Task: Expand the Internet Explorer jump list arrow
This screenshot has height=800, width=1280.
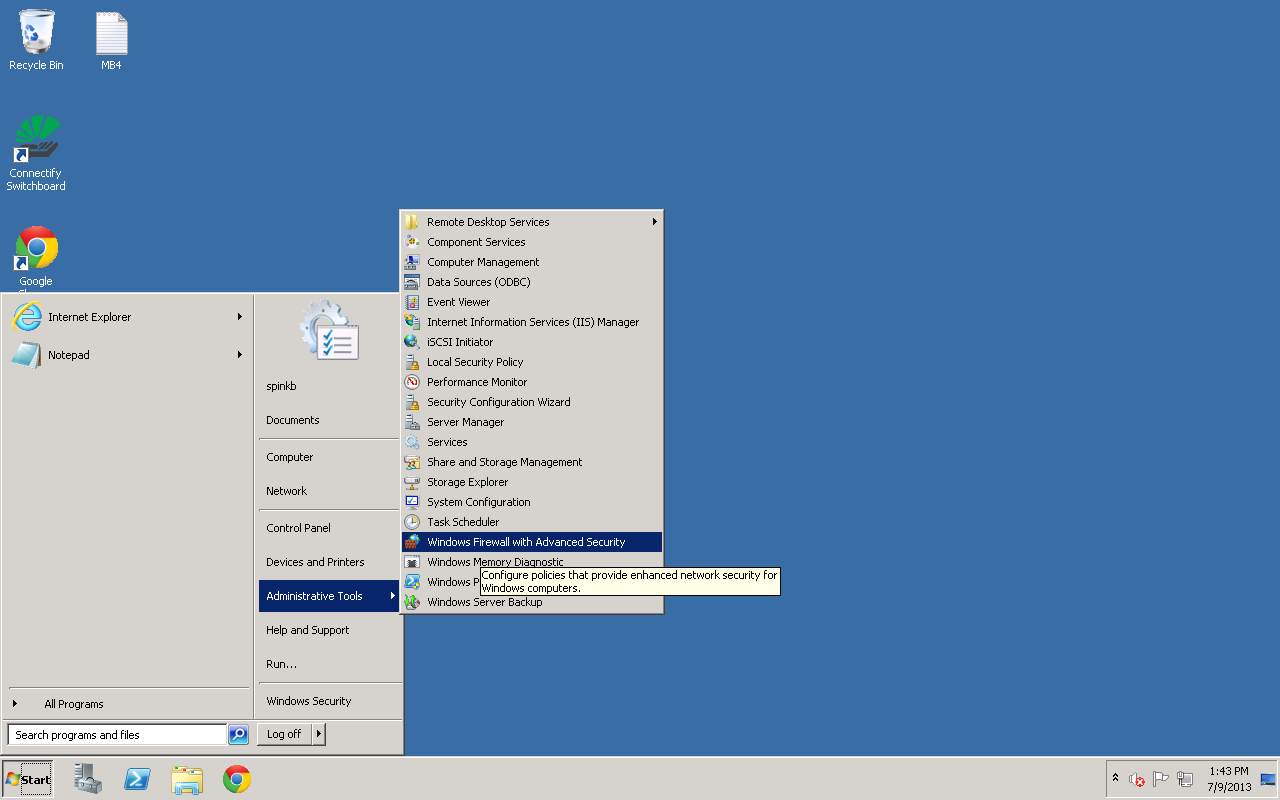Action: [x=240, y=317]
